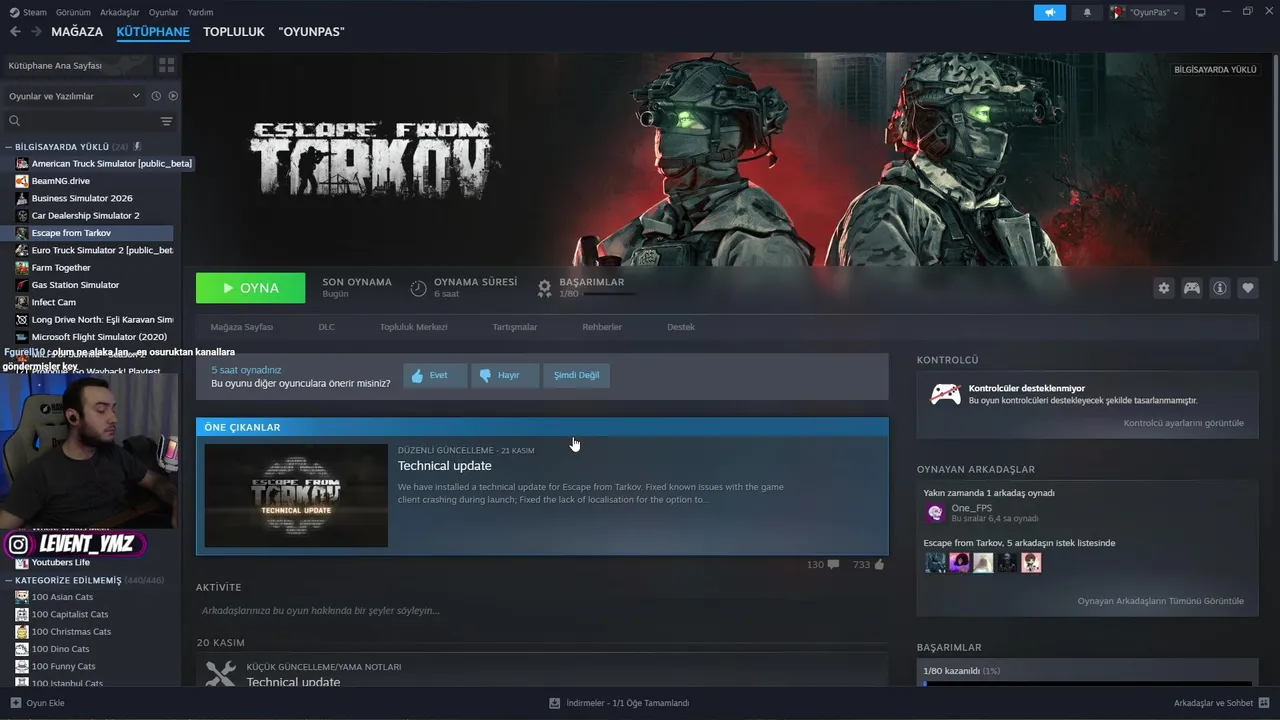Click the downloads icon in the bottom bar
1280x720 pixels.
pyautogui.click(x=555, y=703)
